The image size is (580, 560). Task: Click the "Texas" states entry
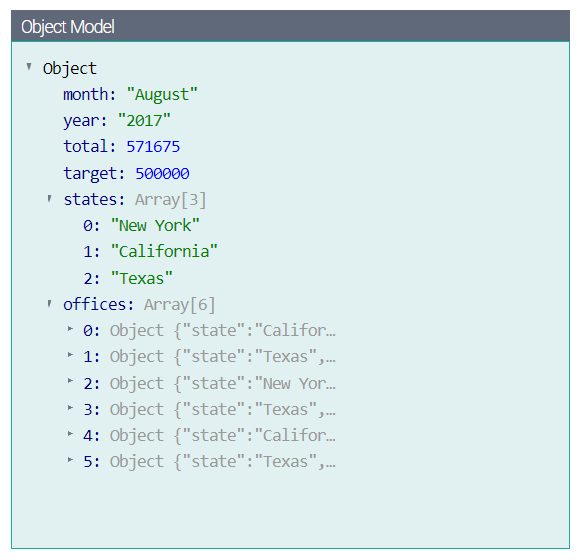pos(142,278)
